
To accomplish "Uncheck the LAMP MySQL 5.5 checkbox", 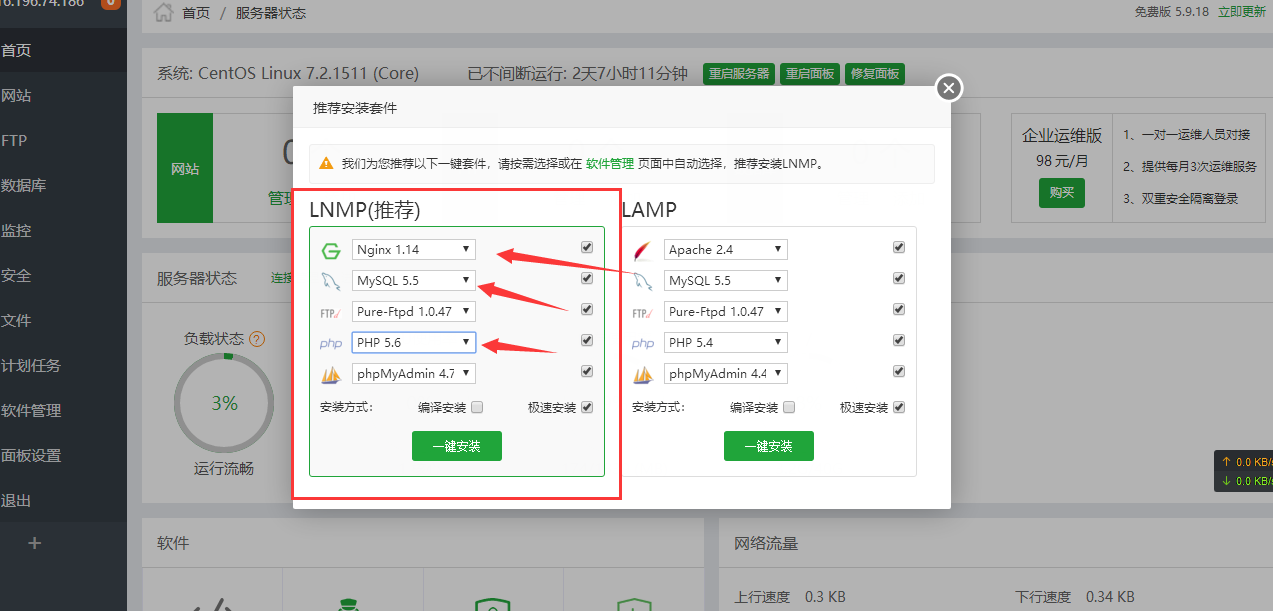I will click(x=899, y=278).
